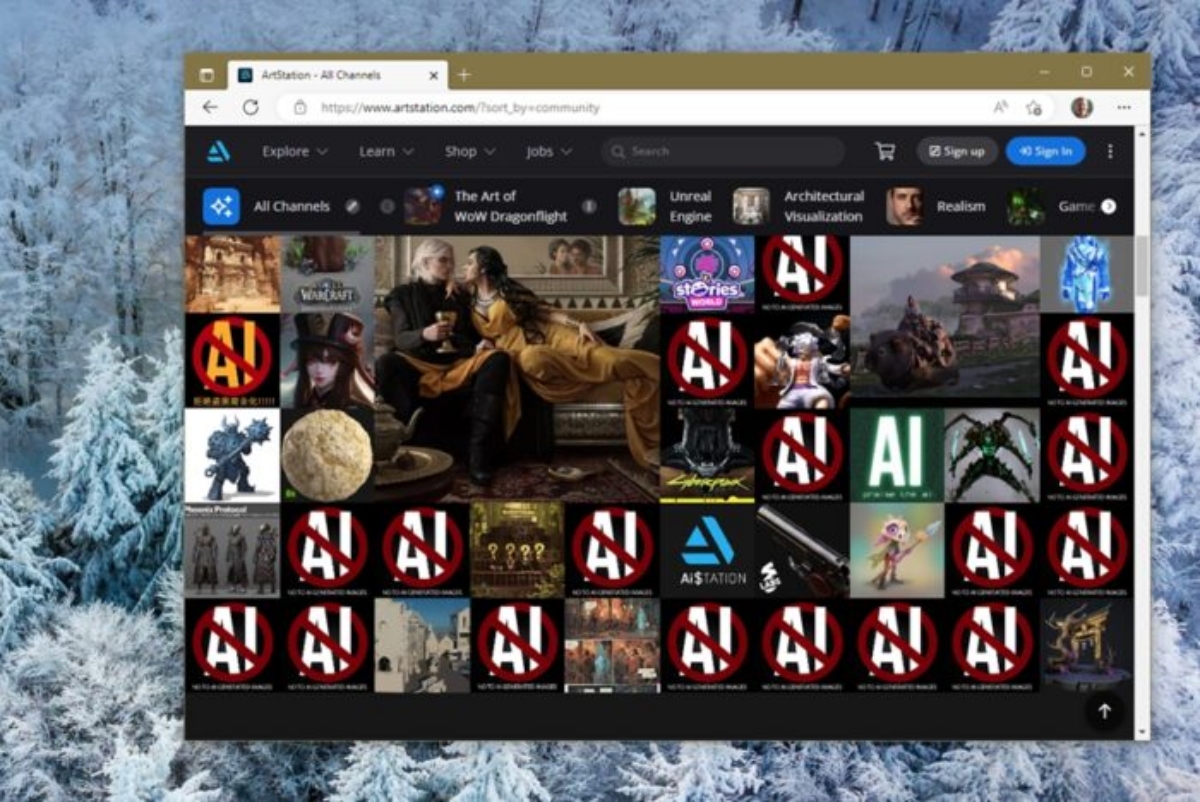Open the golden shrine gate thumbnail
1200x802 pixels.
click(1087, 645)
